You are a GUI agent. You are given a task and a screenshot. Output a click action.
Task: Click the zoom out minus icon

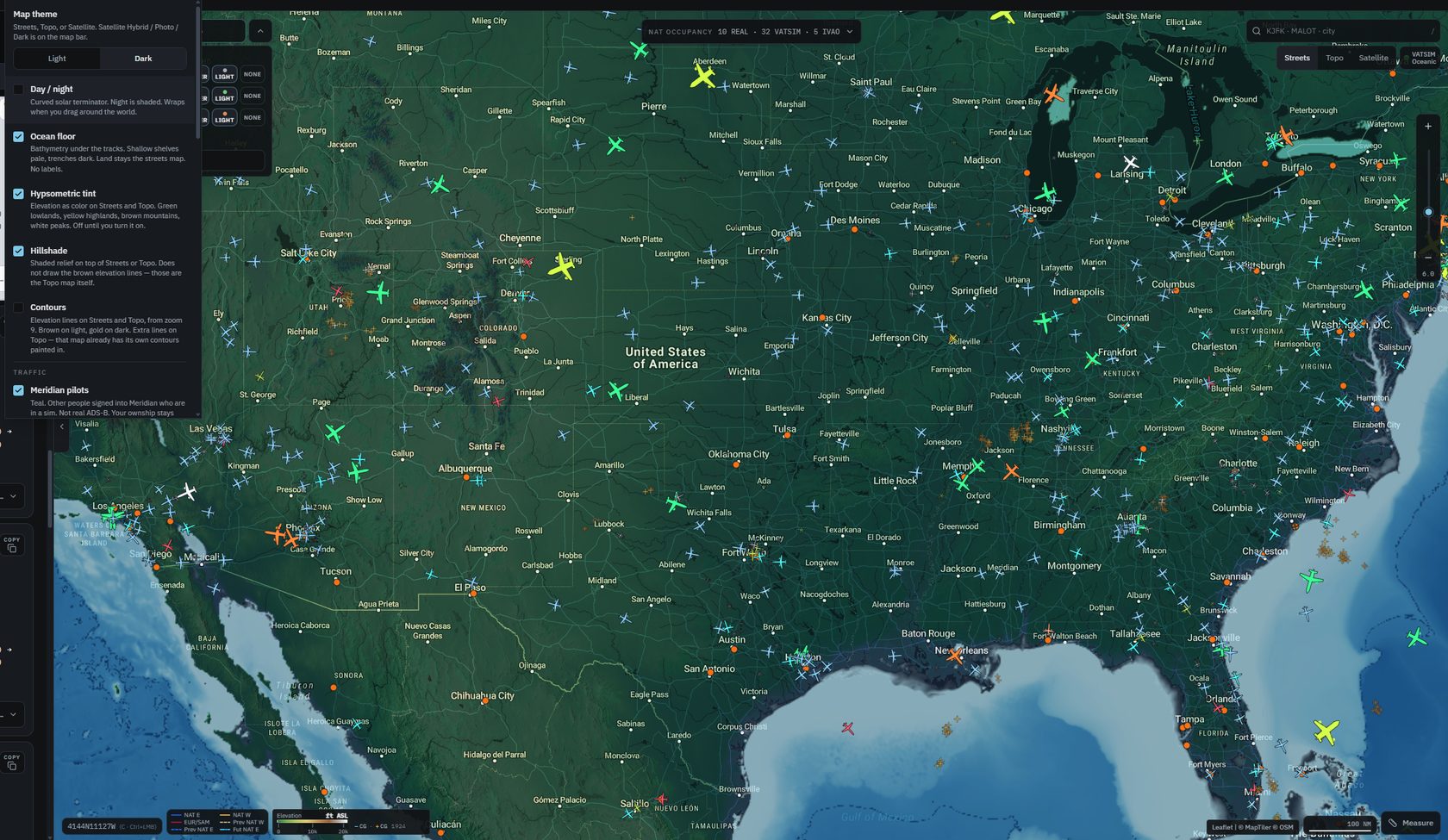point(1428,257)
